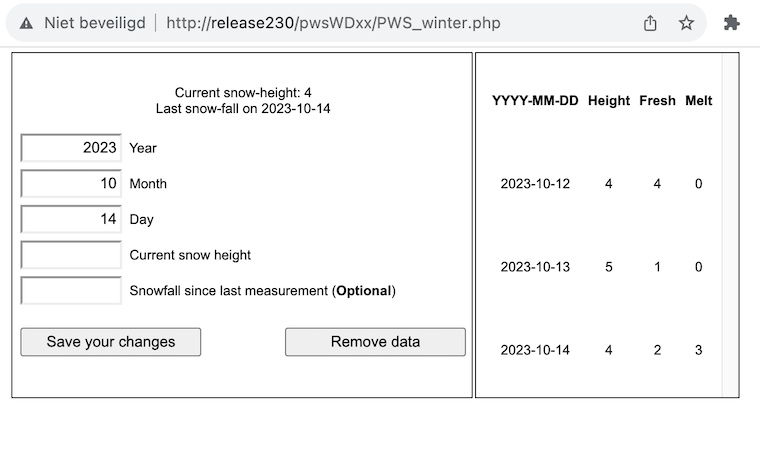
Task: Select the 2023-10-12 table row date
Action: [535, 184]
